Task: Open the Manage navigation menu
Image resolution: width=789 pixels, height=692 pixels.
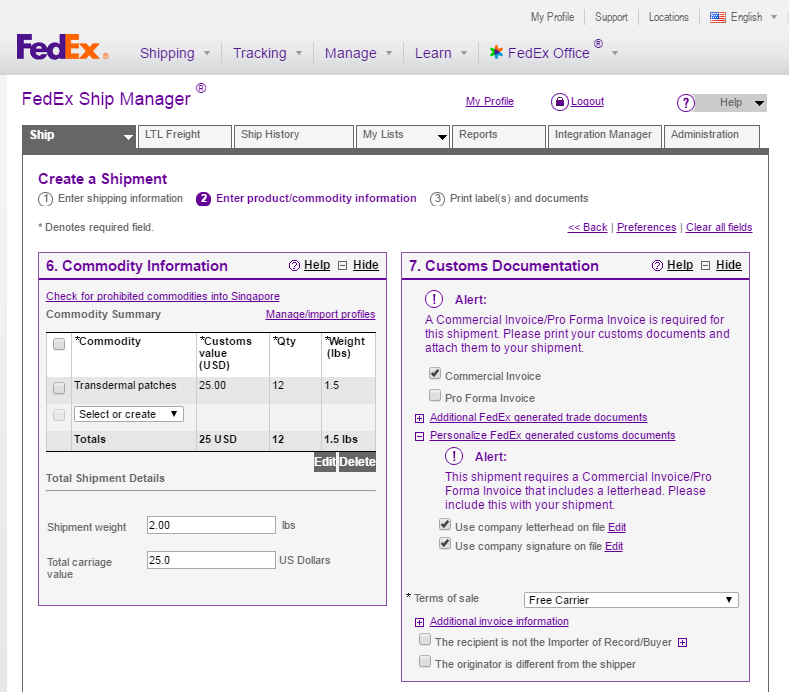Action: click(358, 53)
